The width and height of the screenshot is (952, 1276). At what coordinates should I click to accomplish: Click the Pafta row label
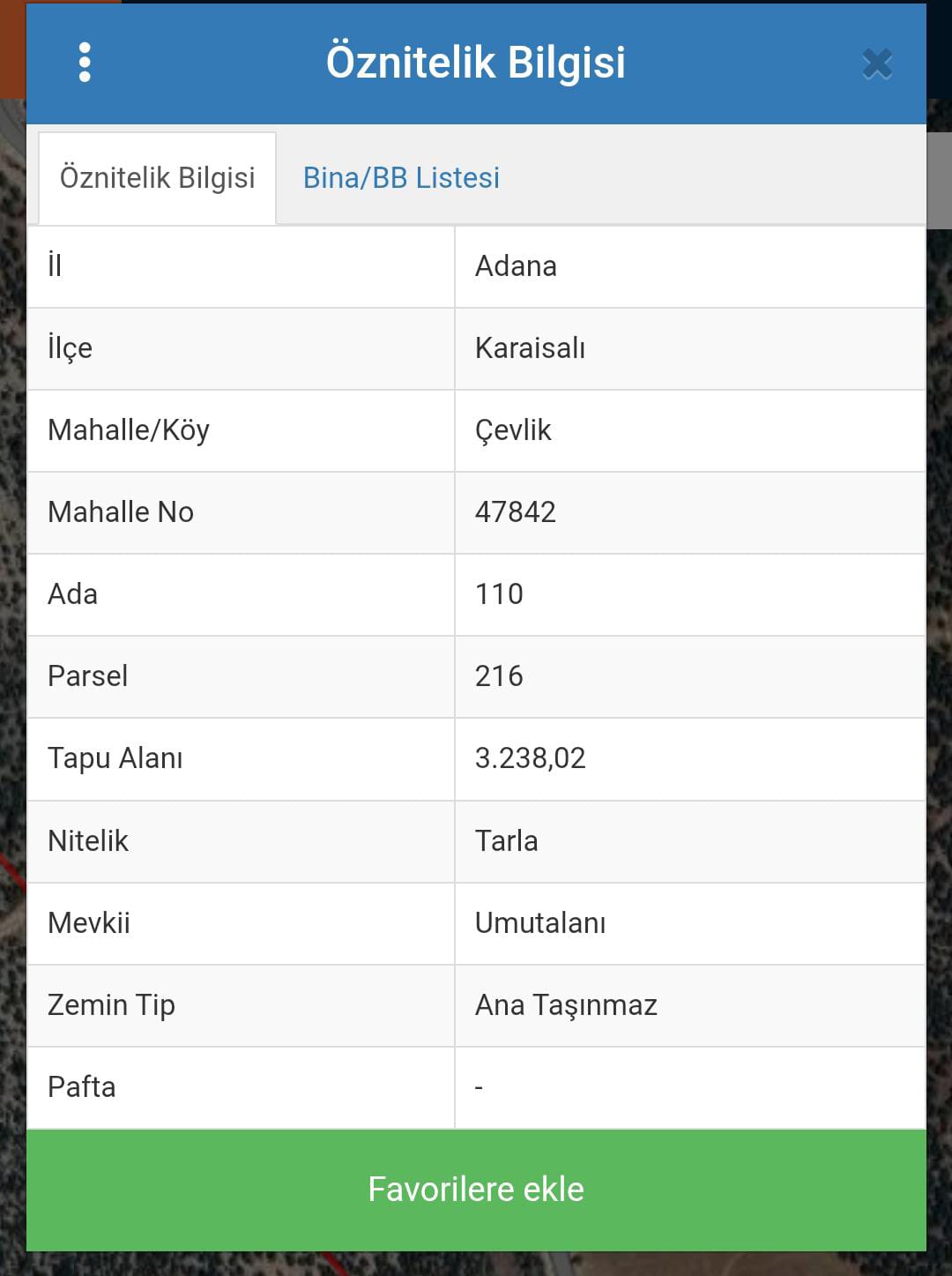[82, 1087]
